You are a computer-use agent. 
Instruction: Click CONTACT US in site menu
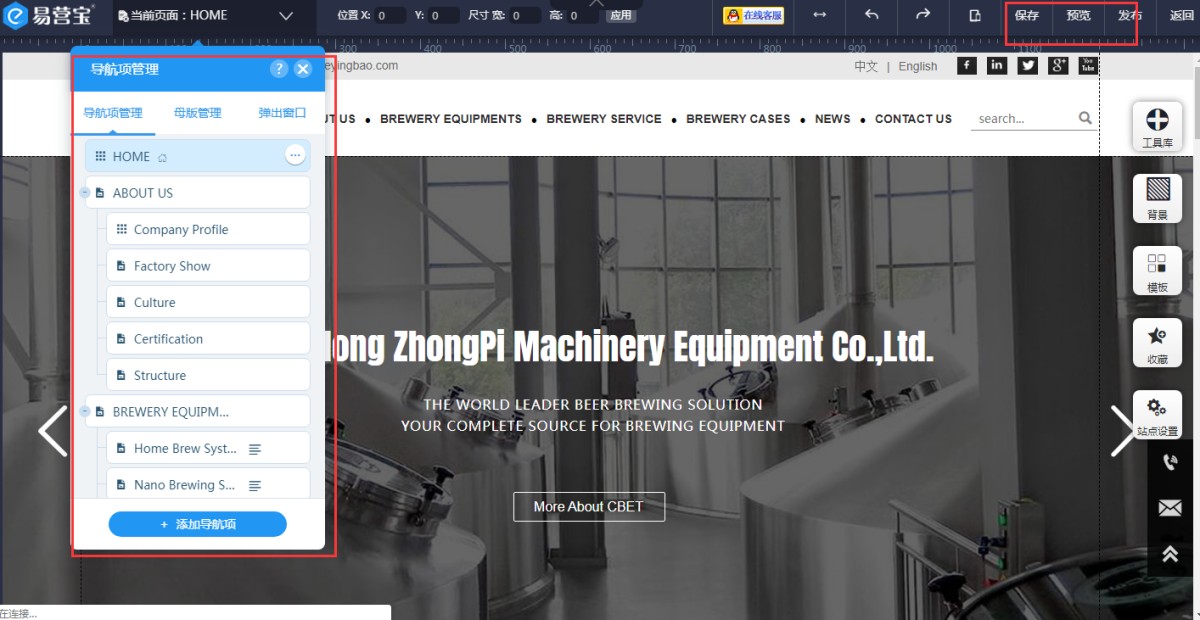[x=913, y=118]
